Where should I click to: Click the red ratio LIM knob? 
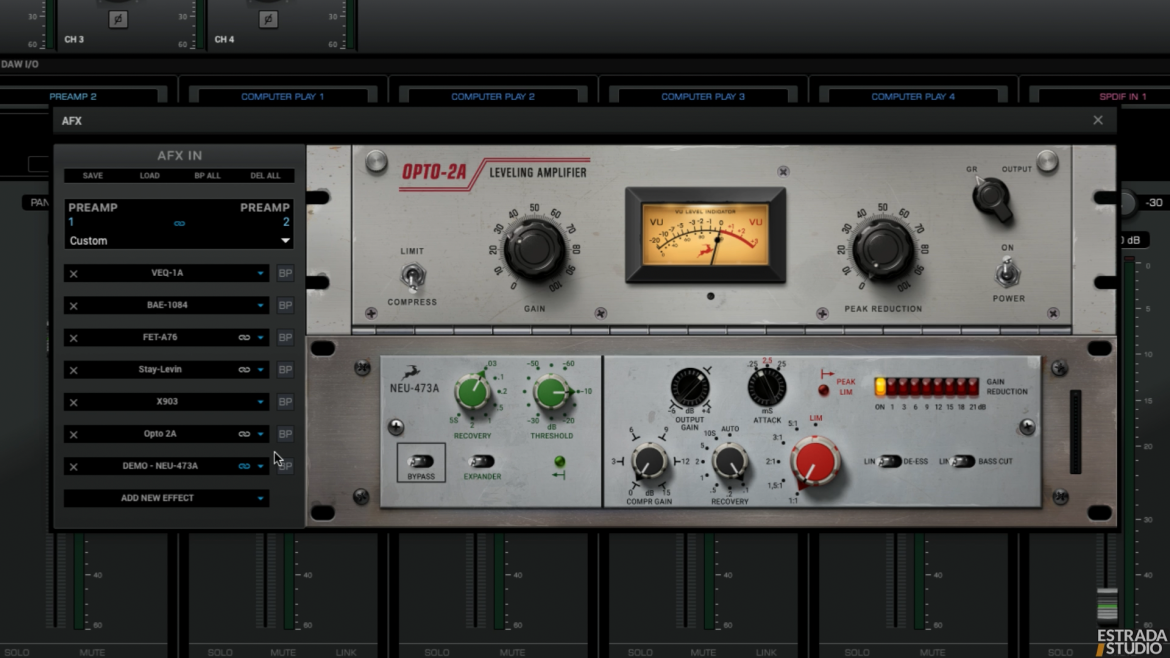pos(814,463)
